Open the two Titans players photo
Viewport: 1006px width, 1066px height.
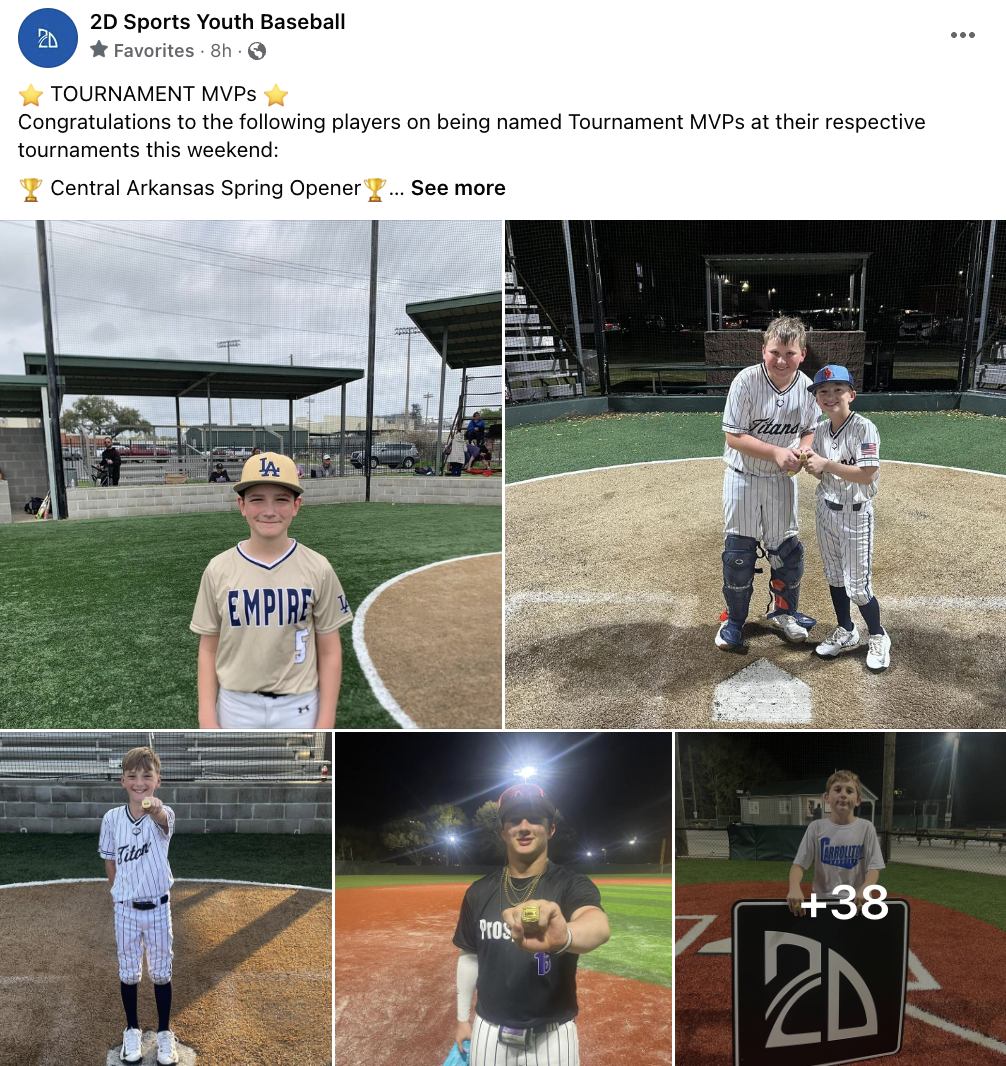click(x=756, y=474)
